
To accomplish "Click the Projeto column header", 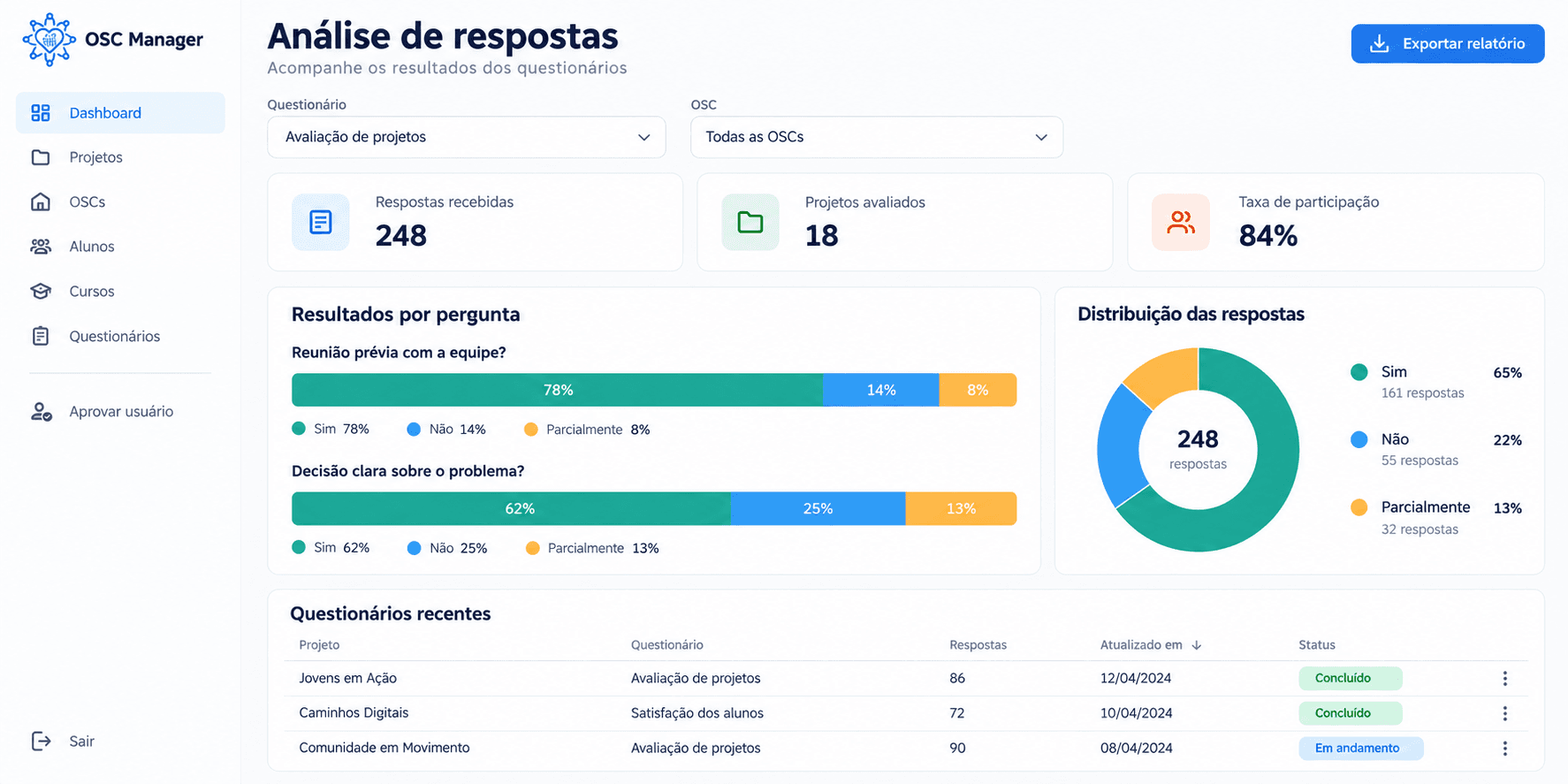I will [319, 645].
